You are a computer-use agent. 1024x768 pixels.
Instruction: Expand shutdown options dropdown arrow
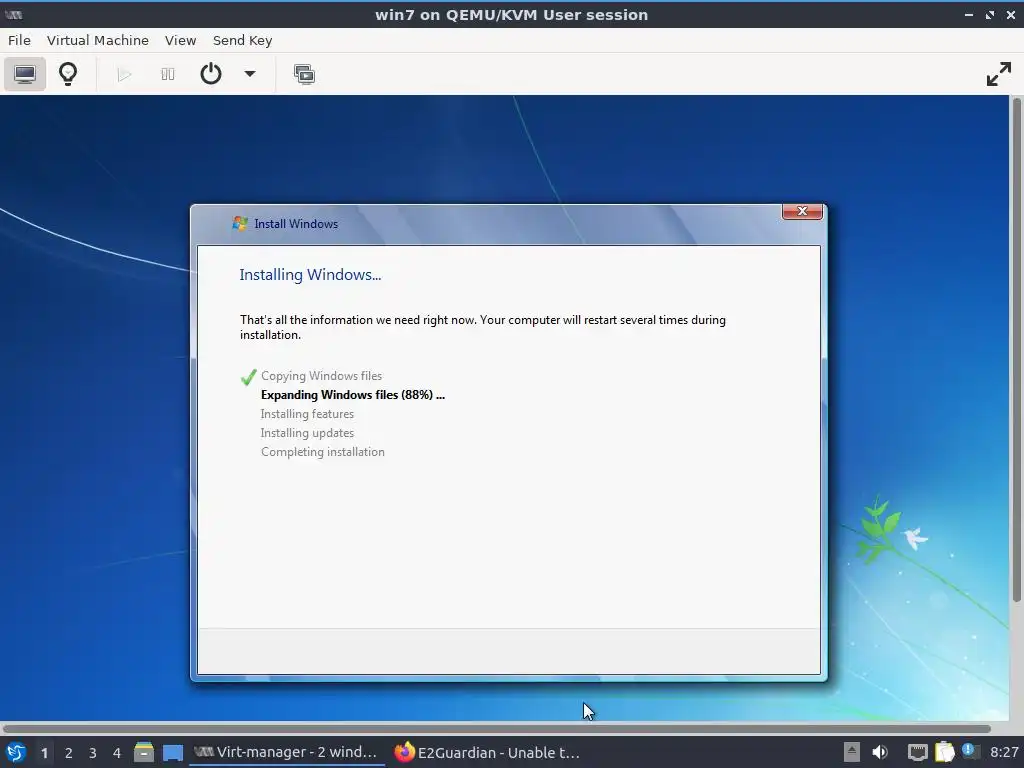(250, 74)
